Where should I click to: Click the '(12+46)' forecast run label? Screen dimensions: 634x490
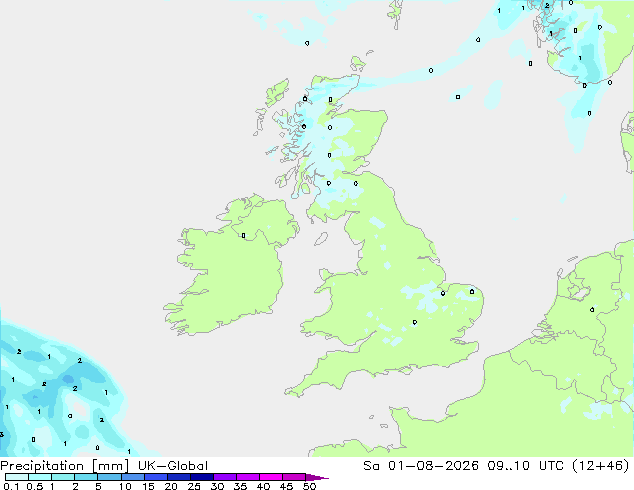pos(600,466)
